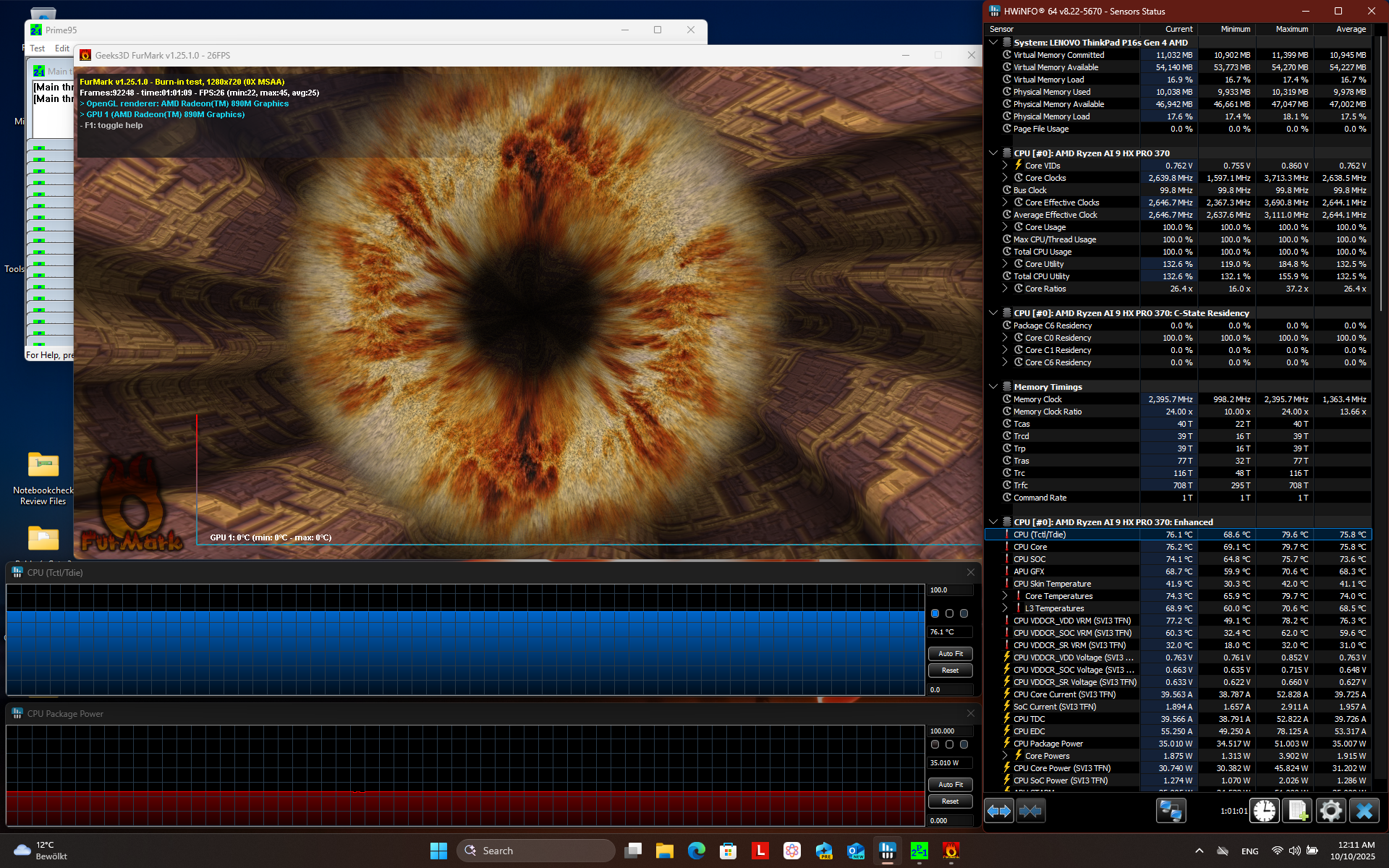Open the Test menu in Prime95
Viewport: 1389px width, 868px height.
(37, 48)
